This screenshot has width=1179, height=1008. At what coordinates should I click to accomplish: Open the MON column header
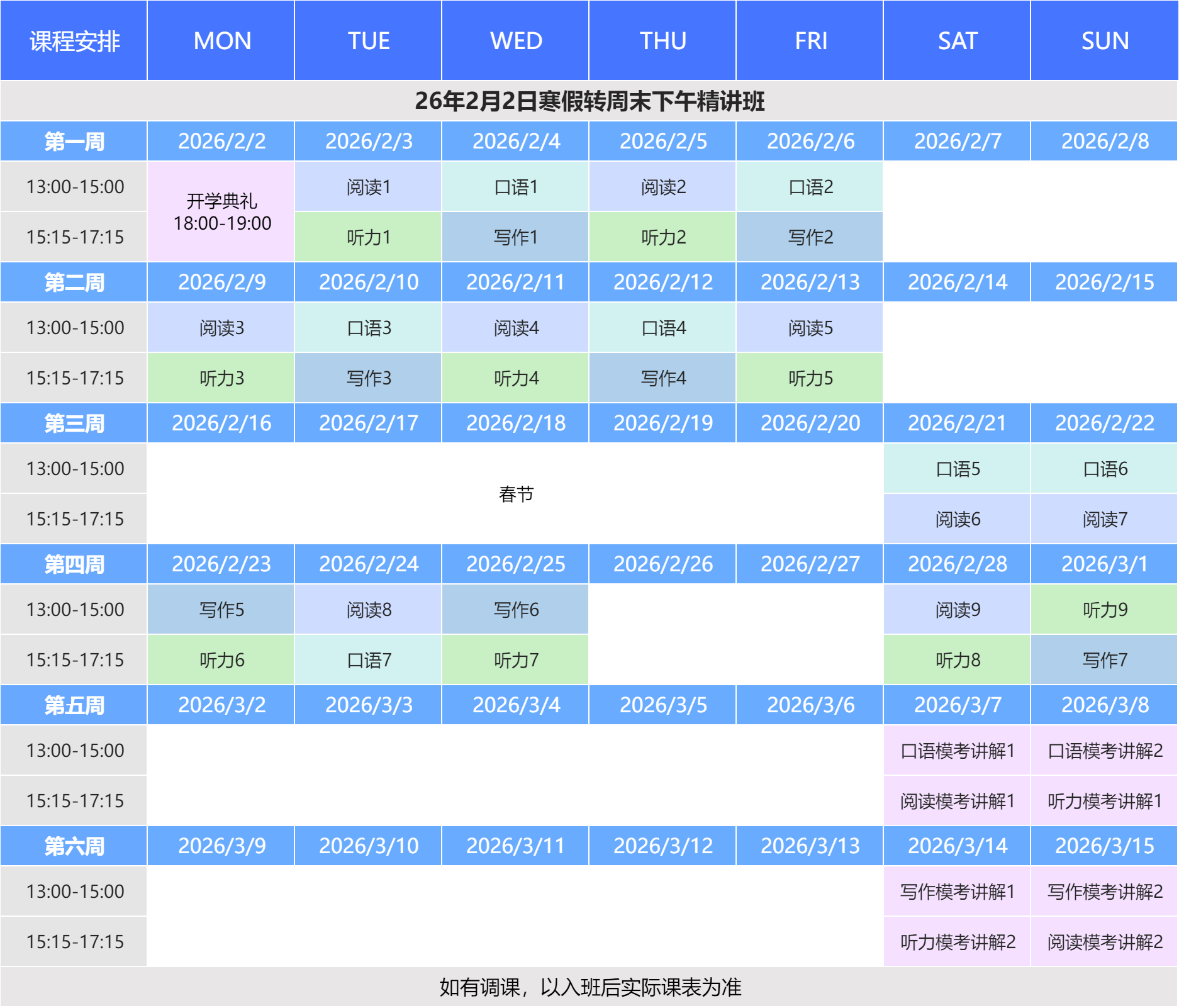coord(221,41)
